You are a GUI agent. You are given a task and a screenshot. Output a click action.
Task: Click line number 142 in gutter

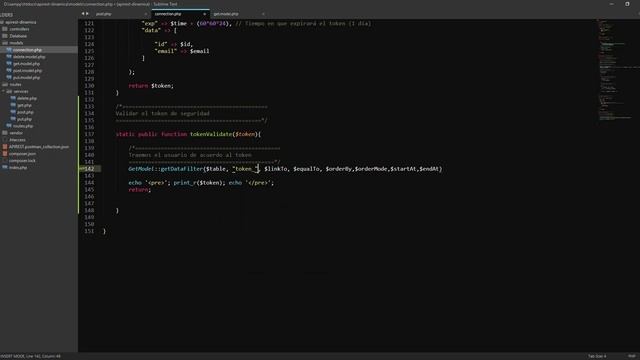click(89, 169)
